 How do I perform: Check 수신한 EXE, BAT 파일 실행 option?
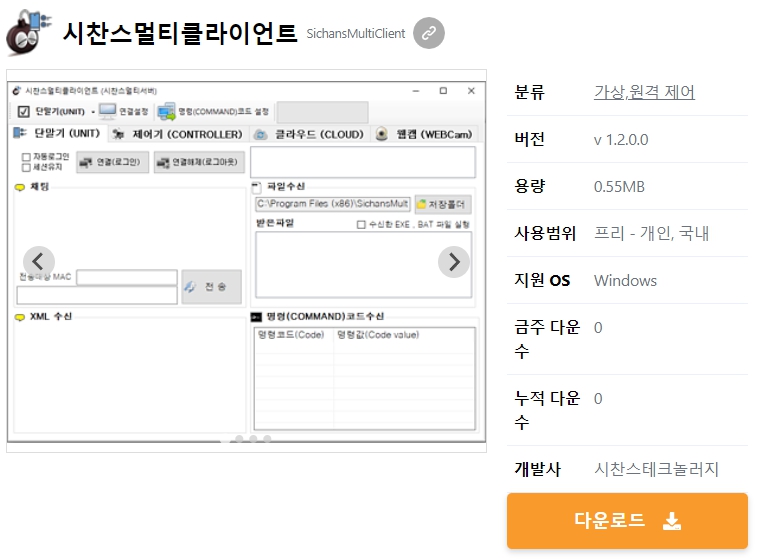coord(361,224)
